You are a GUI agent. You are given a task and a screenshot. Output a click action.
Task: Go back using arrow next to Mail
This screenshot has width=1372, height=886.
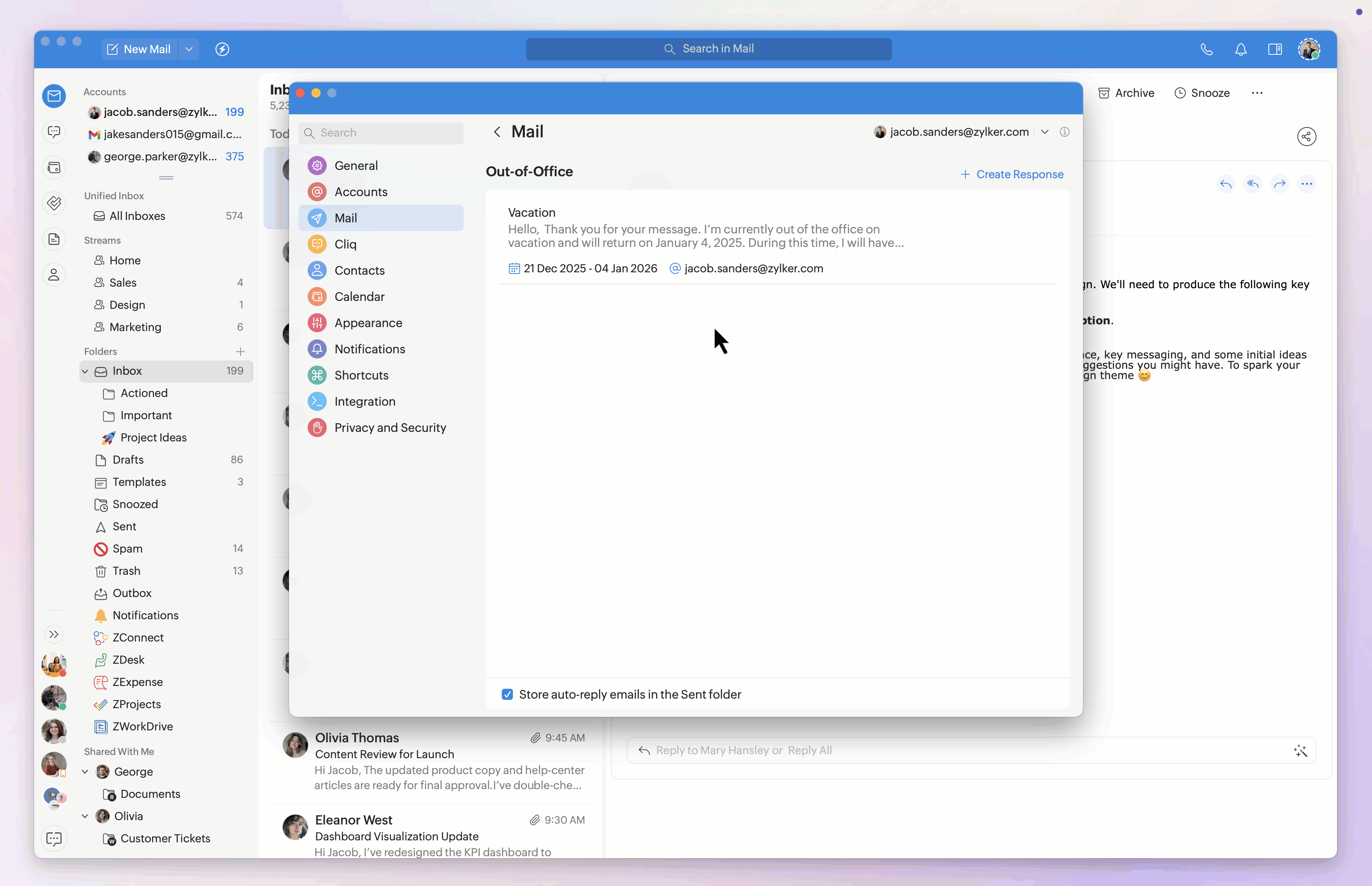[497, 132]
